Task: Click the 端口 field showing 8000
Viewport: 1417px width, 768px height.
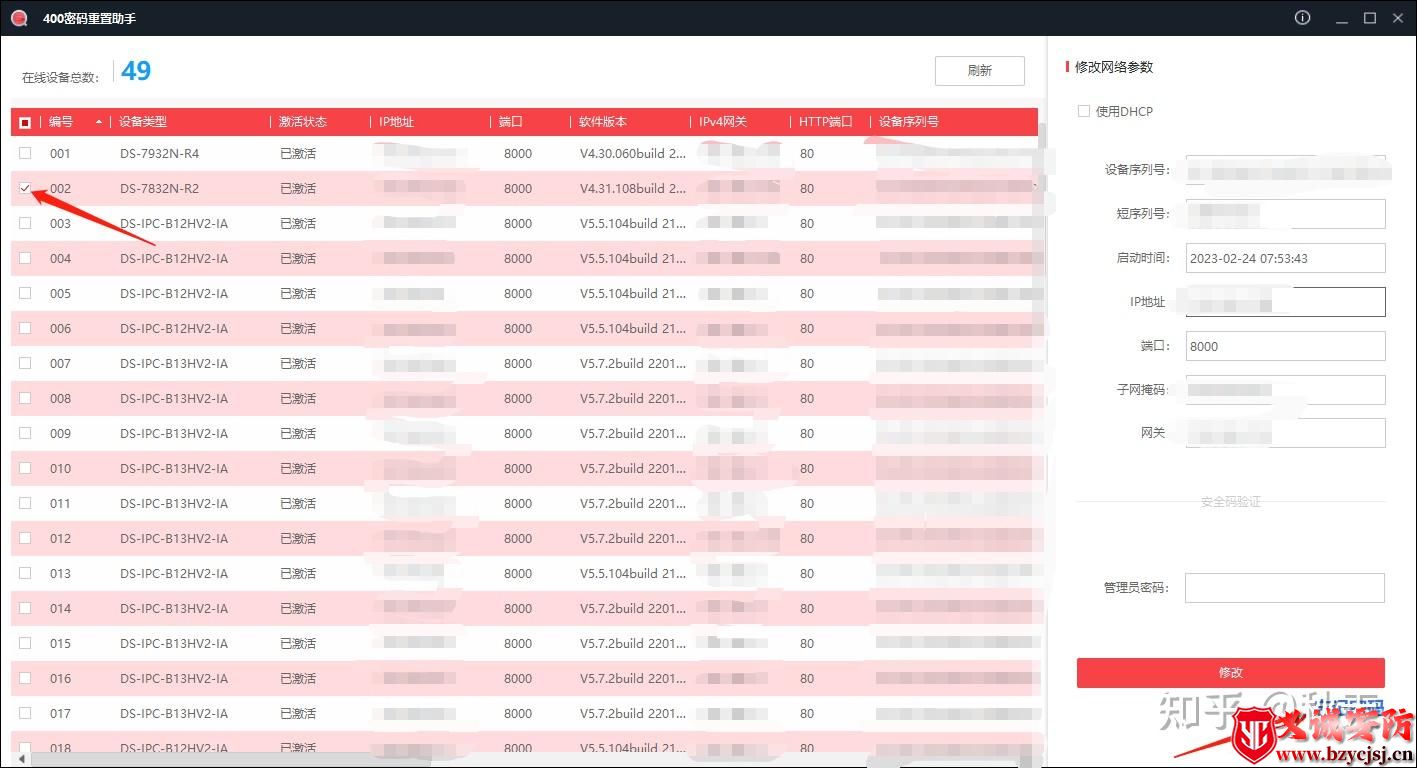Action: coord(1284,346)
